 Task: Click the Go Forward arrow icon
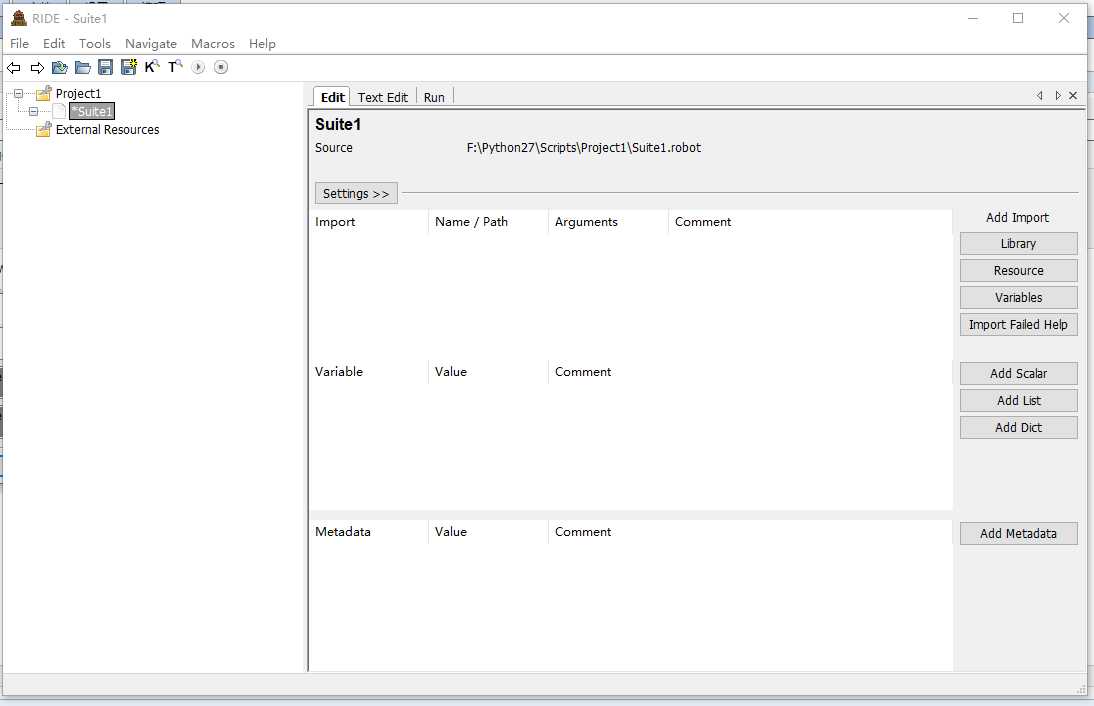click(x=37, y=68)
